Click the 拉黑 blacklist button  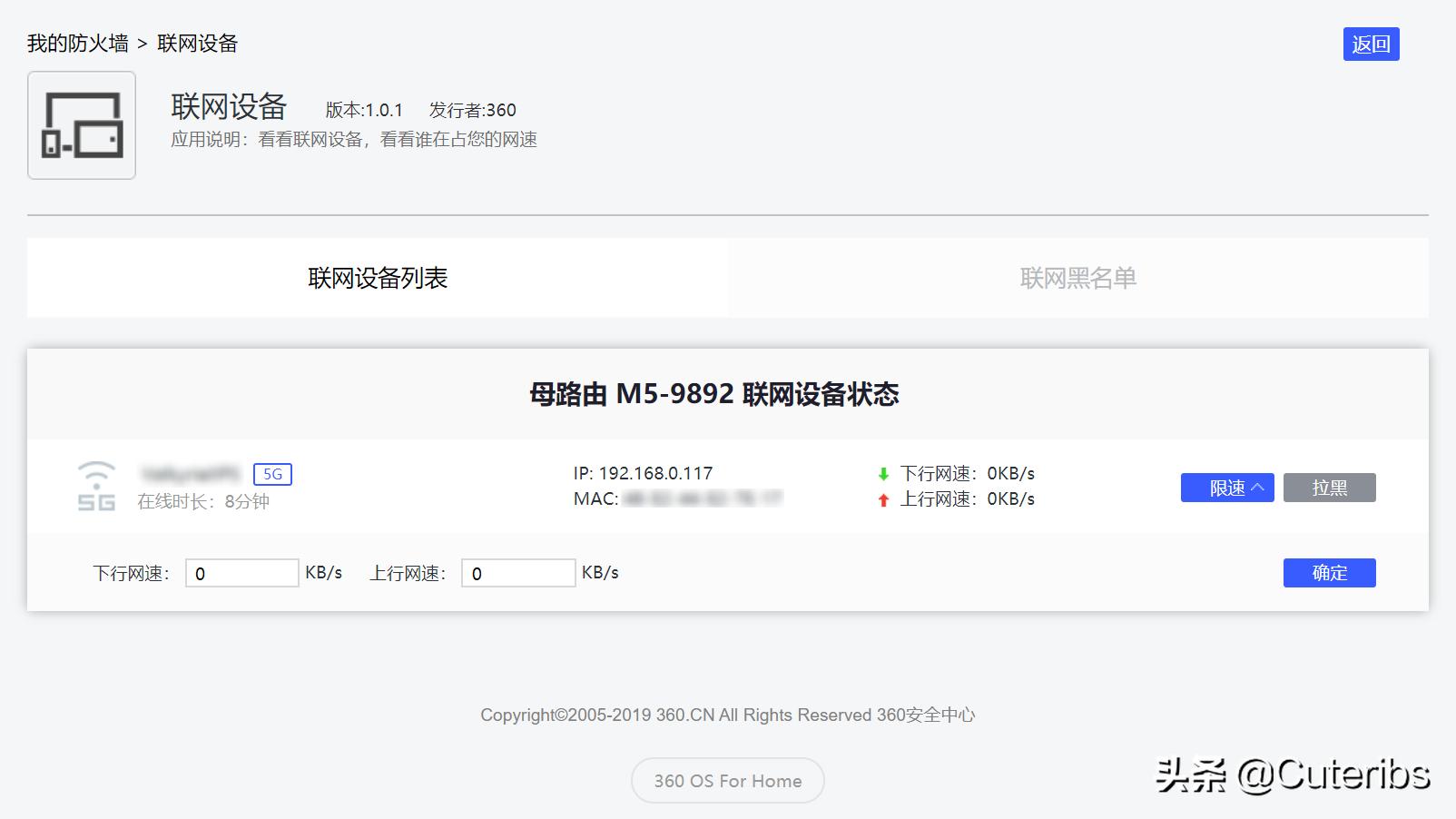pyautogui.click(x=1329, y=488)
